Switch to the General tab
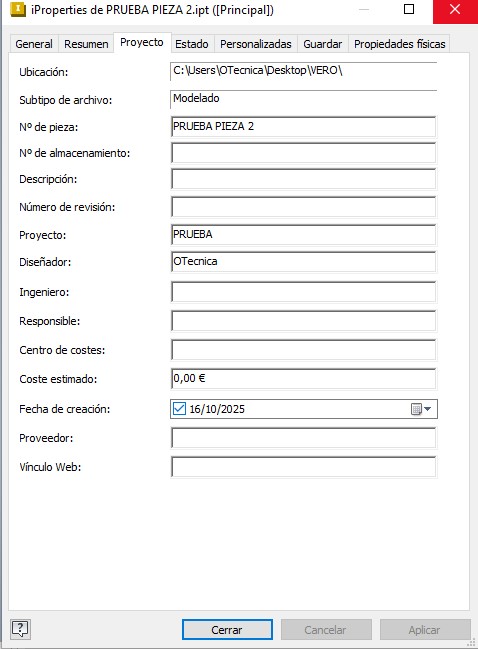The width and height of the screenshot is (478, 649). point(34,44)
